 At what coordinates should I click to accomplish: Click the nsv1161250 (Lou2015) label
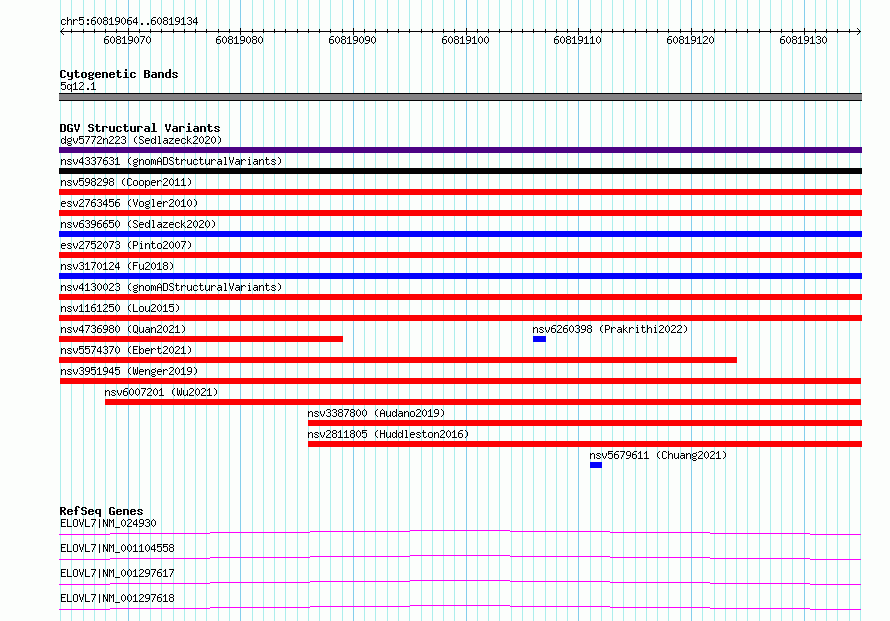120,308
